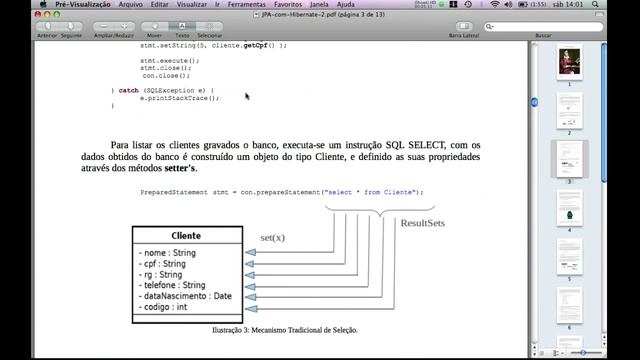Select page 4 thumbnail in sidebar
The image size is (640, 360).
click(x=569, y=208)
